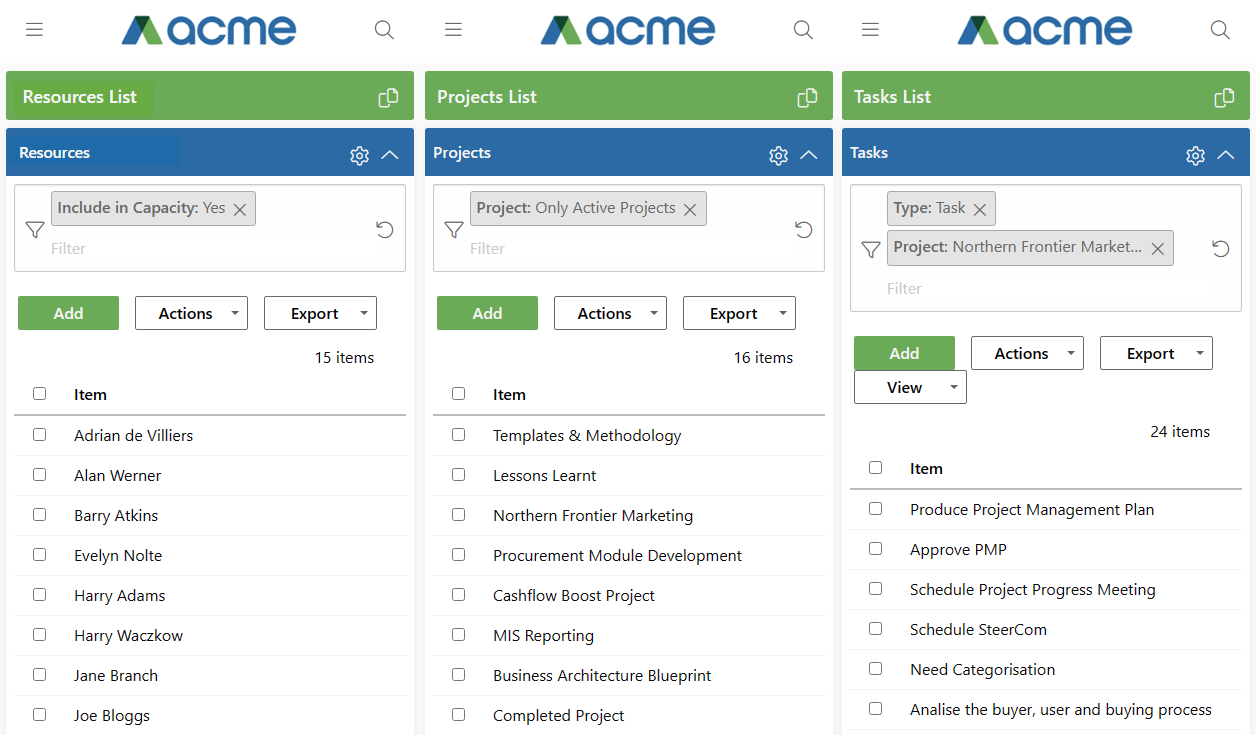Open View dropdown in Tasks panel
This screenshot has width=1257, height=735.
click(910, 387)
